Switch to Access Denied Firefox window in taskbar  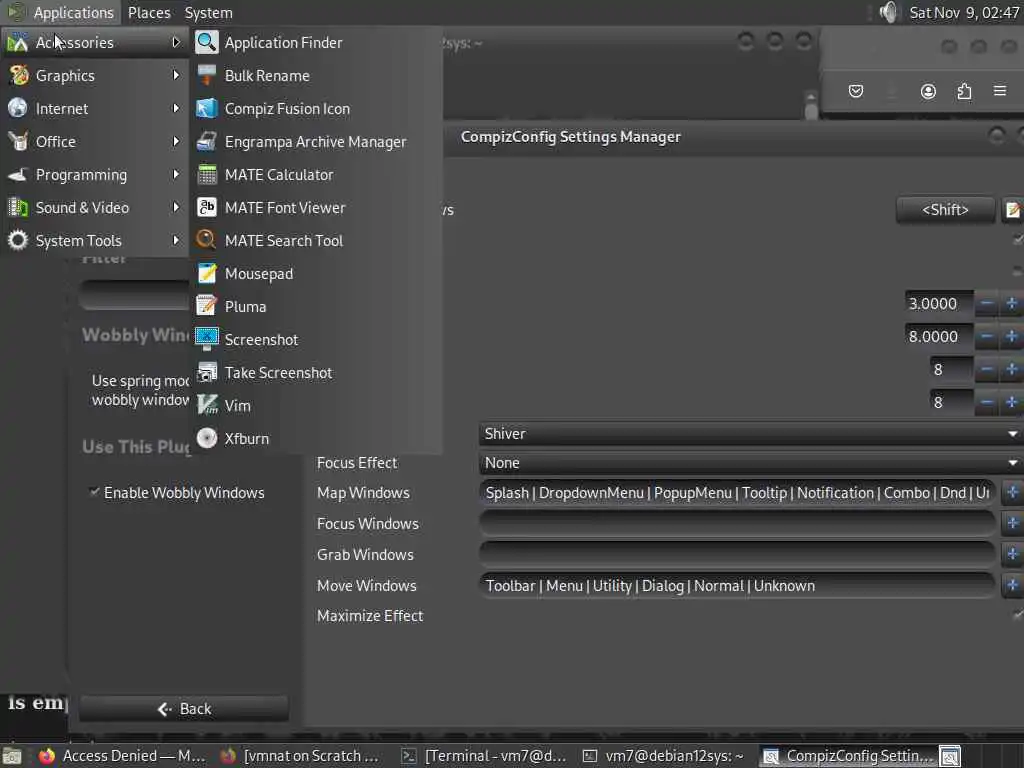point(123,756)
